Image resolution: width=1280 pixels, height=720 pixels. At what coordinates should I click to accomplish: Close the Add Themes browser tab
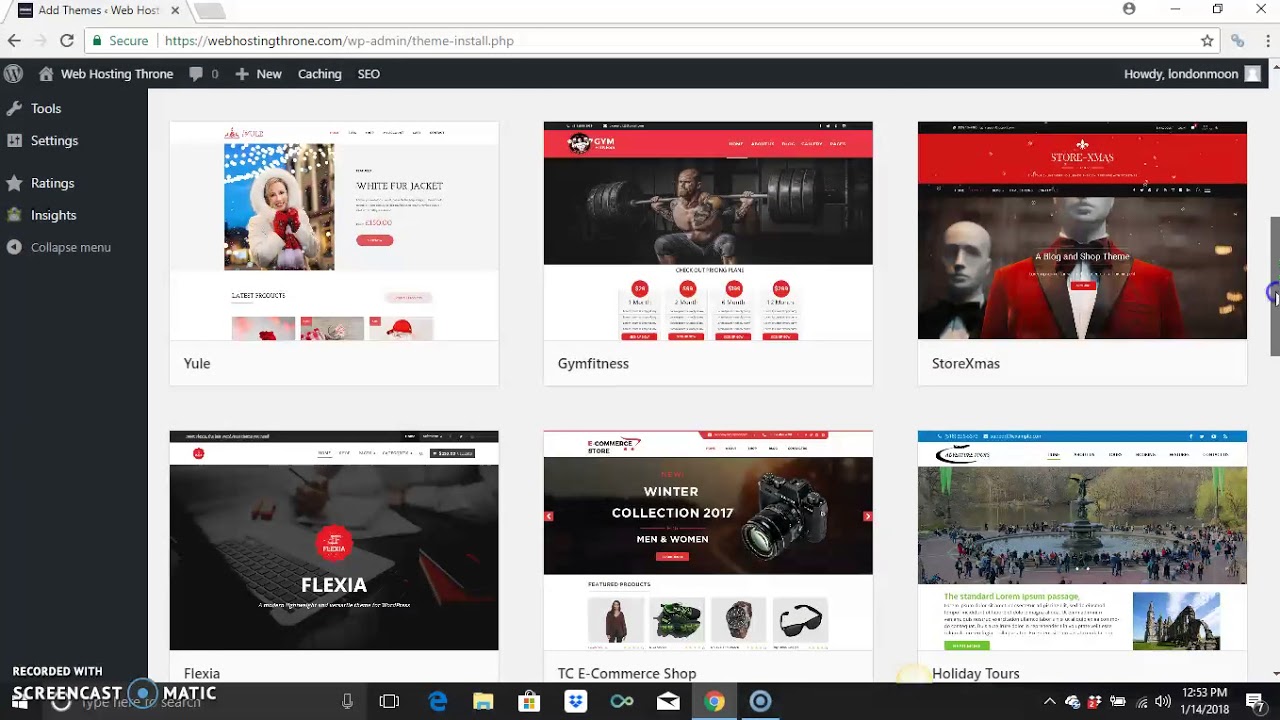pyautogui.click(x=175, y=10)
